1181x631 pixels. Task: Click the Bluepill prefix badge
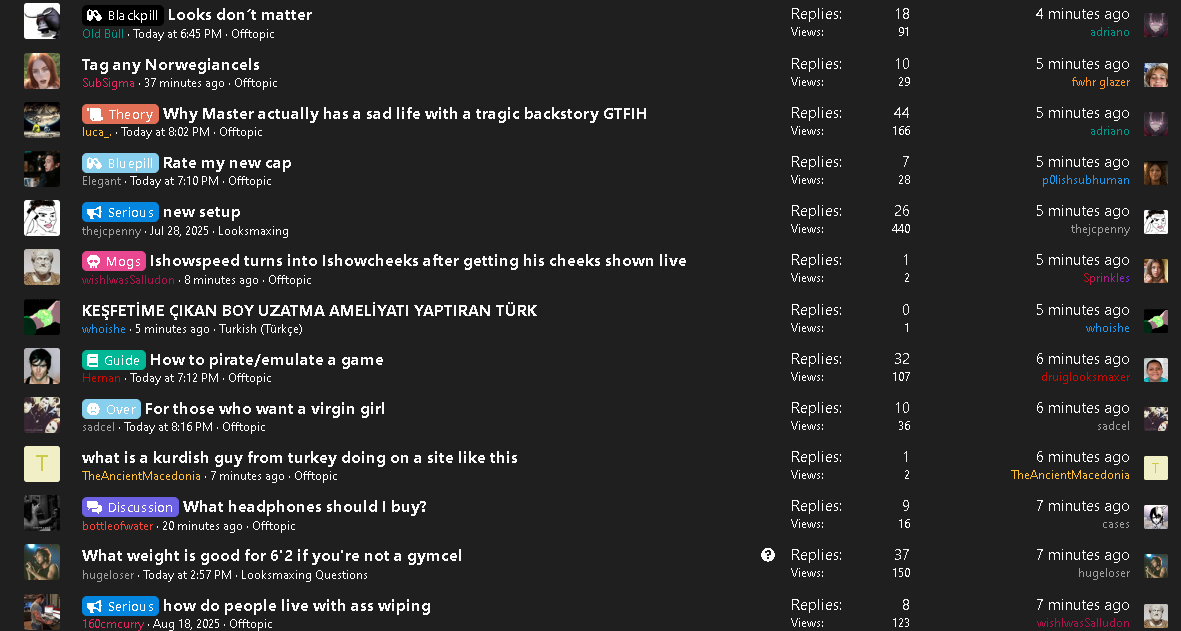coord(121,163)
